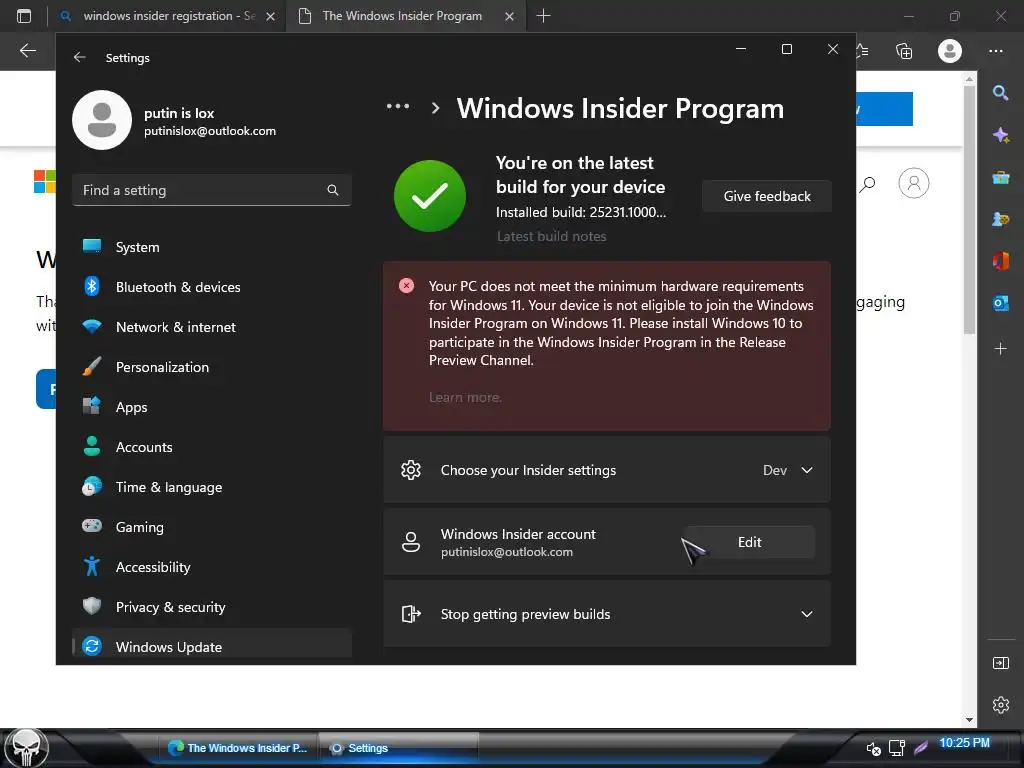
Task: Open Edge Settings and more menu
Action: [x=995, y=50]
